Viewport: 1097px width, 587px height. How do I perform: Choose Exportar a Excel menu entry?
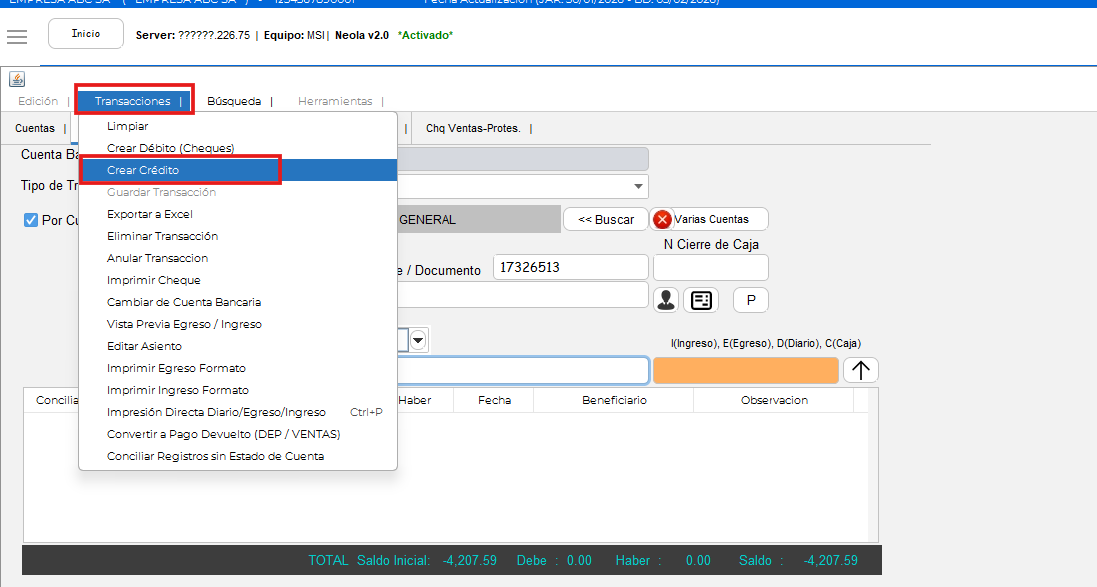(149, 214)
